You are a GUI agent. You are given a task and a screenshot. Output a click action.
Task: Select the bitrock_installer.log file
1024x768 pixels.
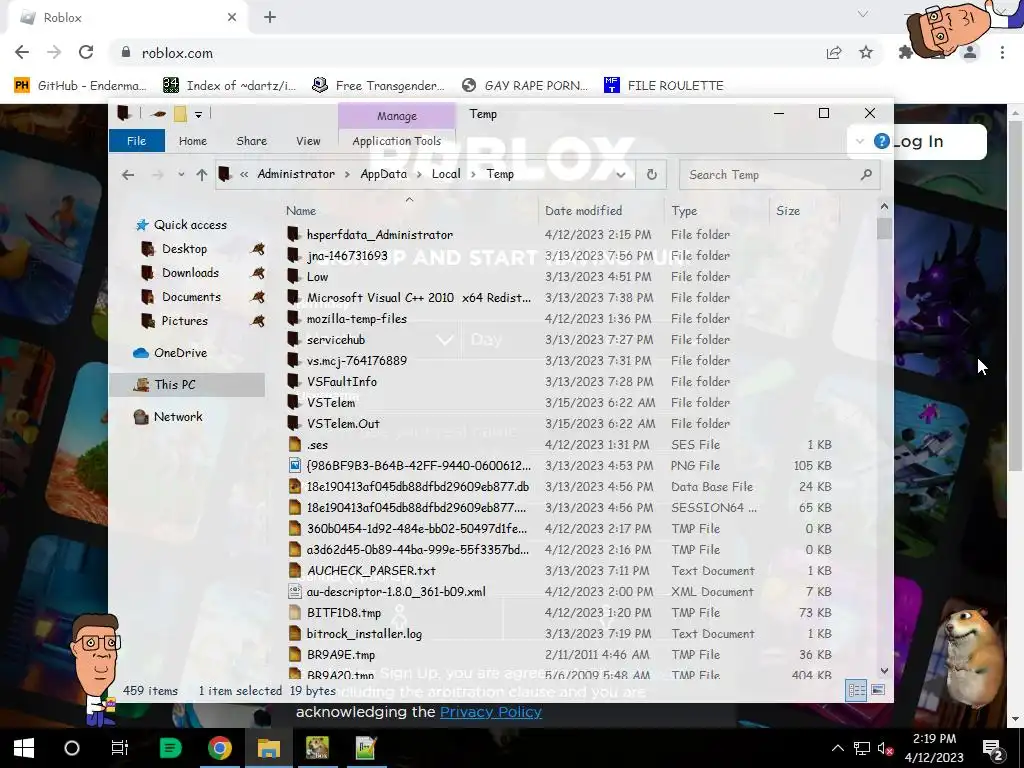click(364, 633)
